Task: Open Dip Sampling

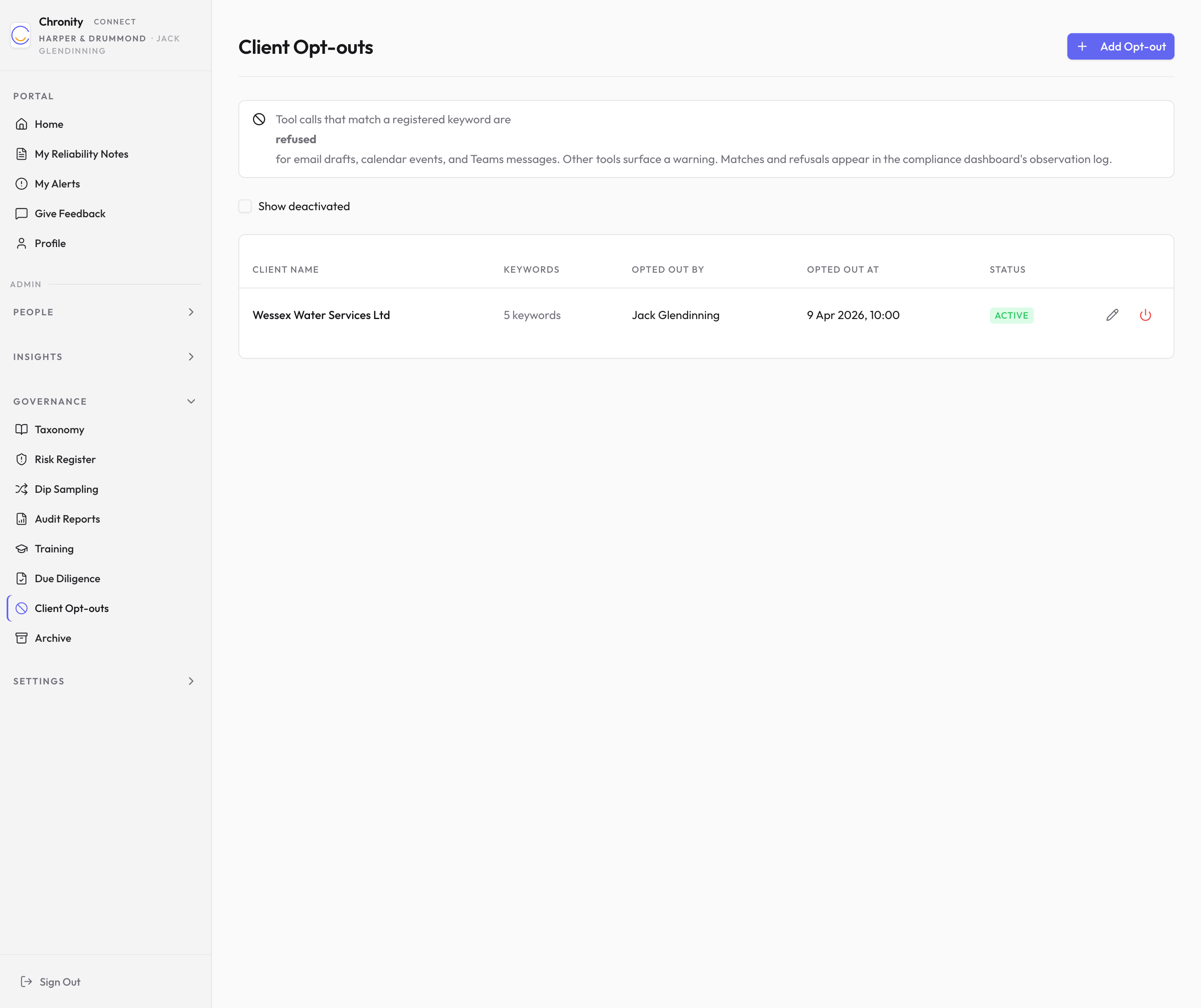Action: click(66, 489)
